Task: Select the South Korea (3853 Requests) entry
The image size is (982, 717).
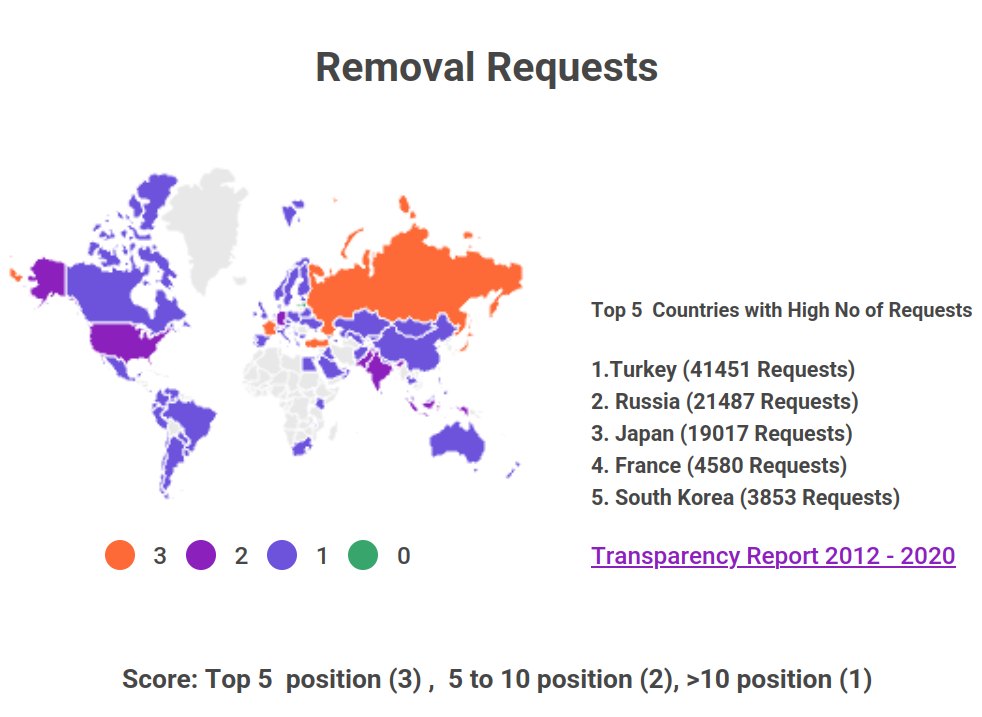Action: point(745,498)
